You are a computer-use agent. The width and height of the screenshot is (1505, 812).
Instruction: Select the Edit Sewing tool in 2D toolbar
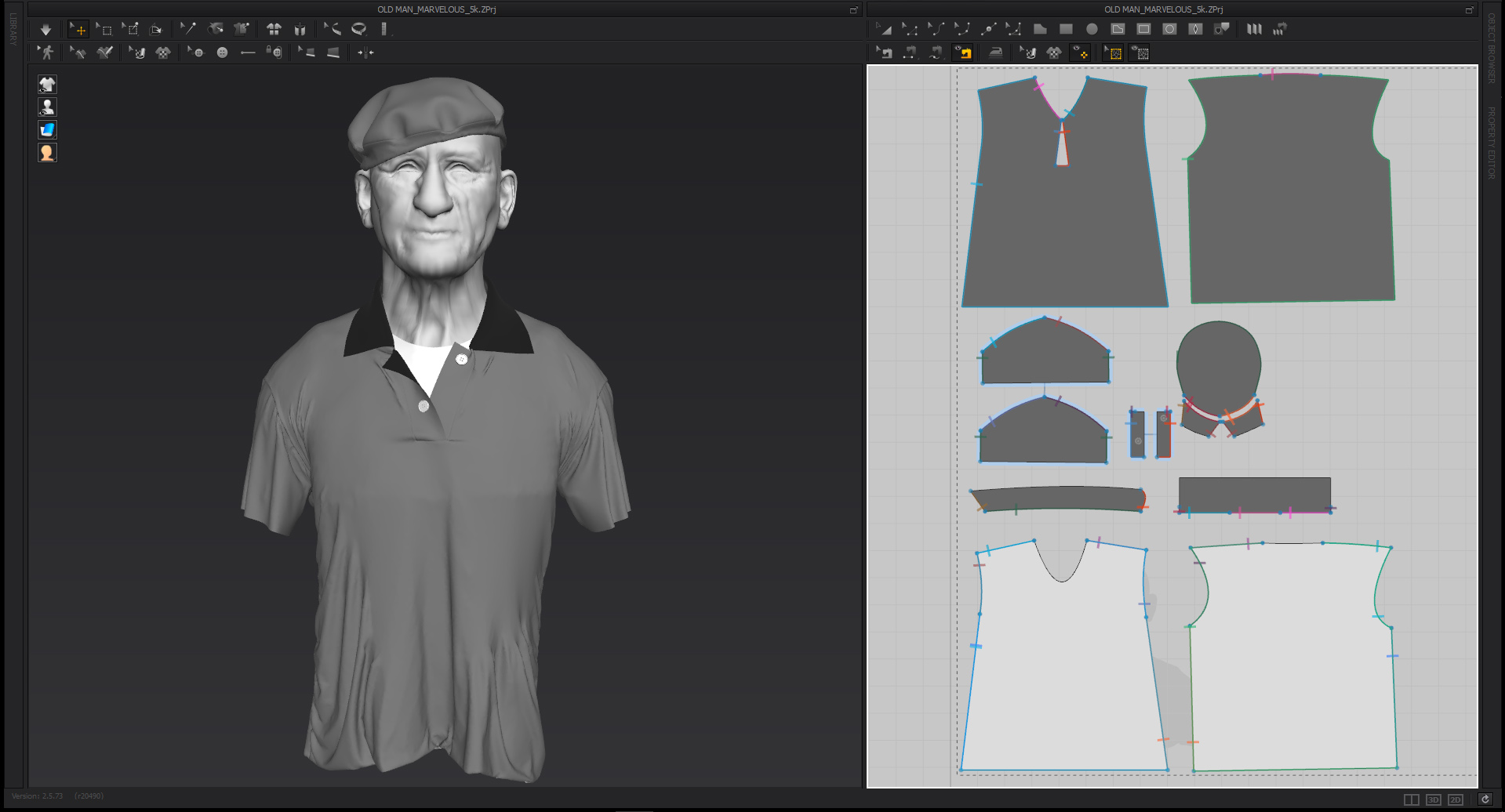[x=884, y=53]
